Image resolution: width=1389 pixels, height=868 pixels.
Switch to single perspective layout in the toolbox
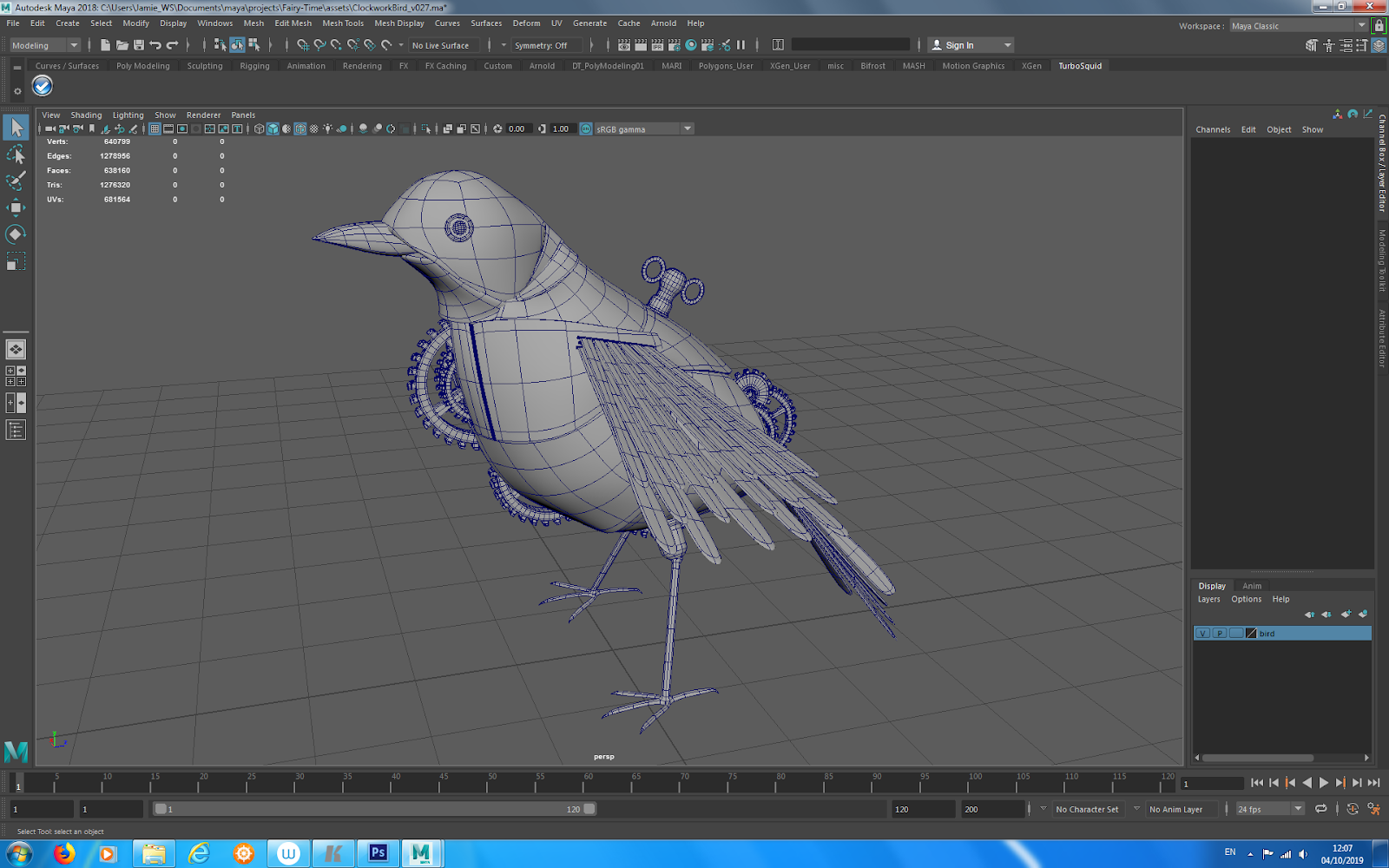[16, 349]
